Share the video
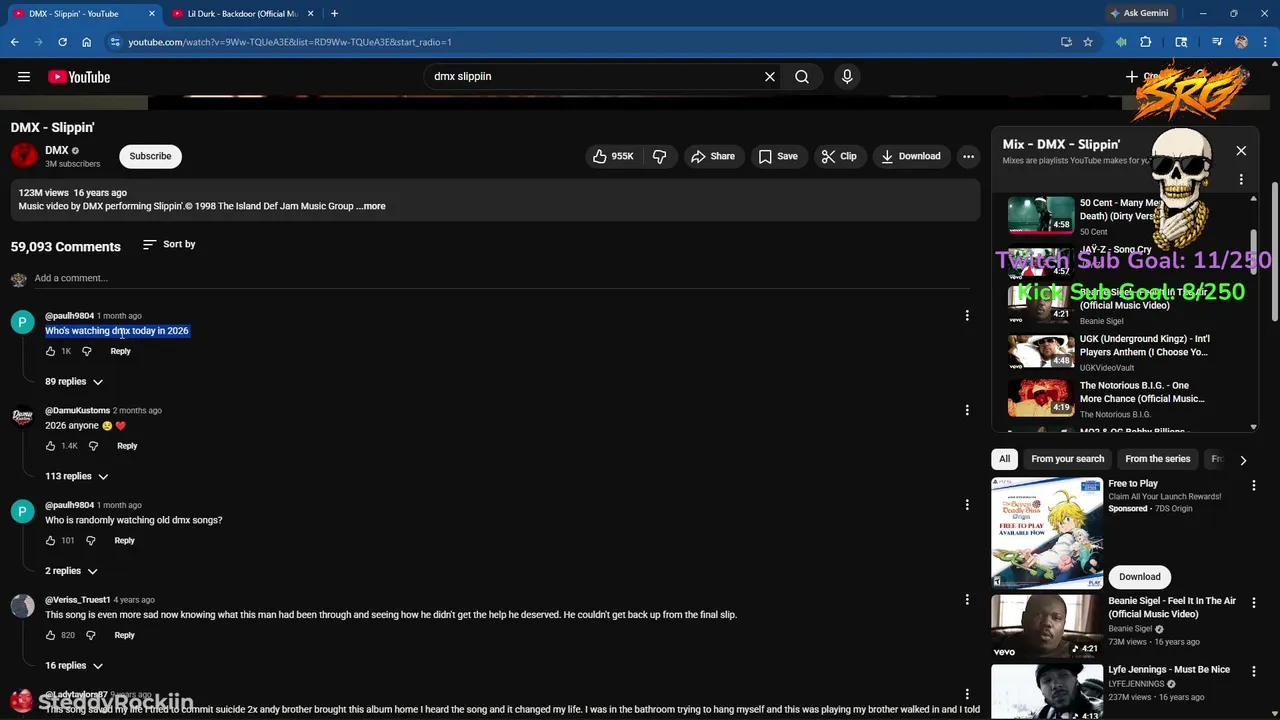The image size is (1280, 720). click(712, 156)
